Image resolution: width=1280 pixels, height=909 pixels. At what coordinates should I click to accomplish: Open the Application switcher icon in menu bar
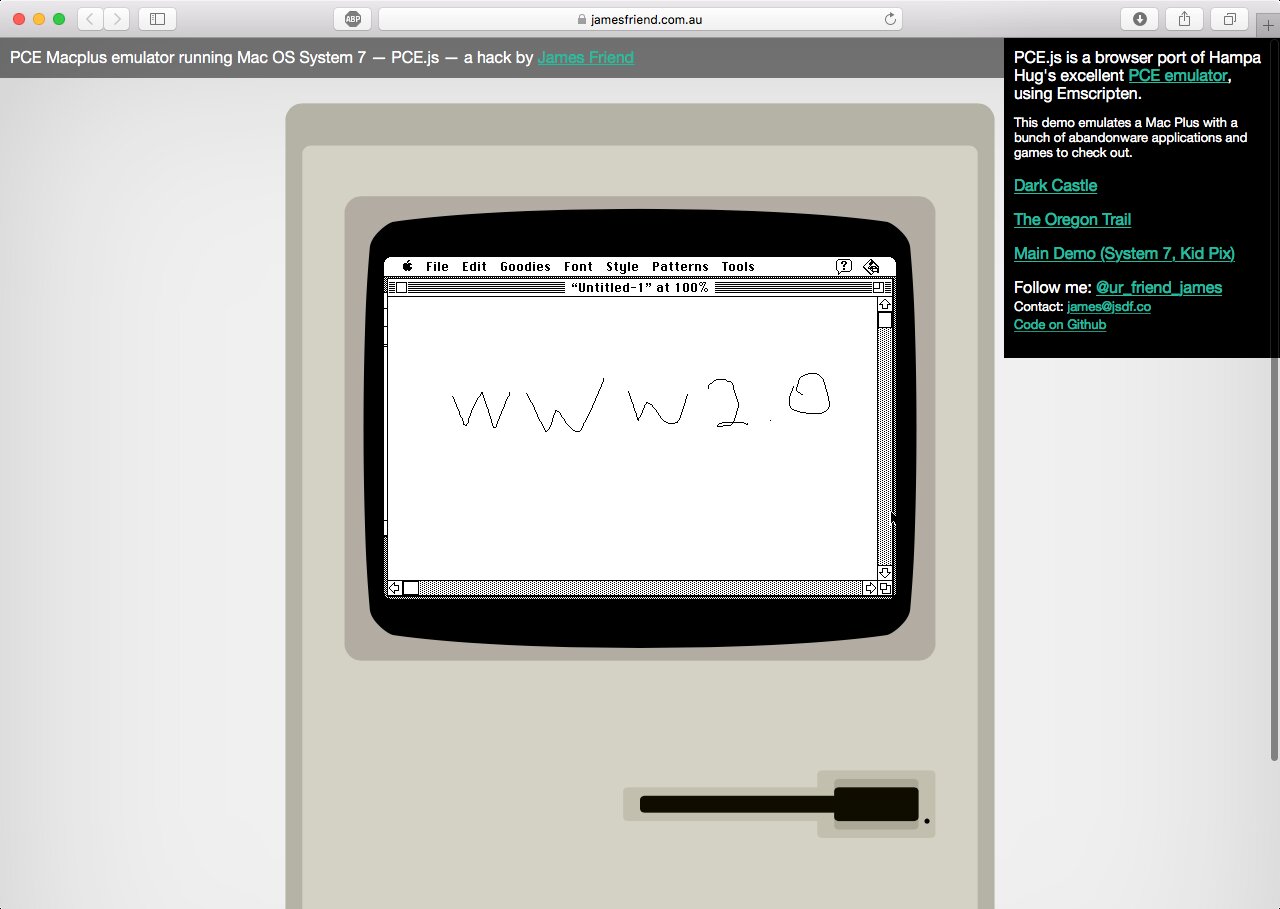click(x=871, y=266)
